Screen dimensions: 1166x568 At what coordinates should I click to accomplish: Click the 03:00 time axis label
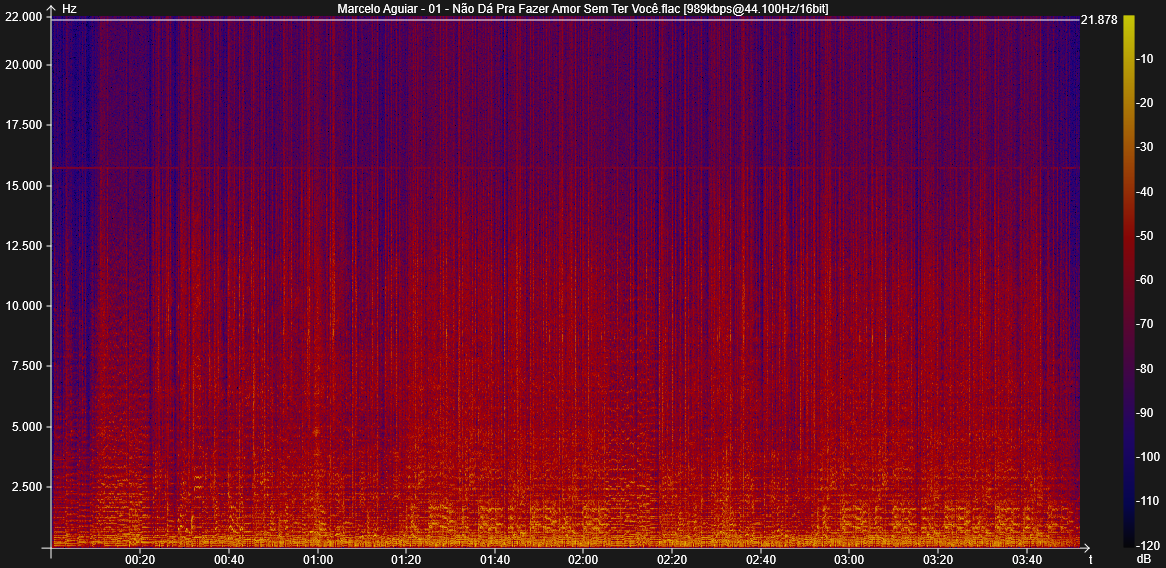point(848,559)
